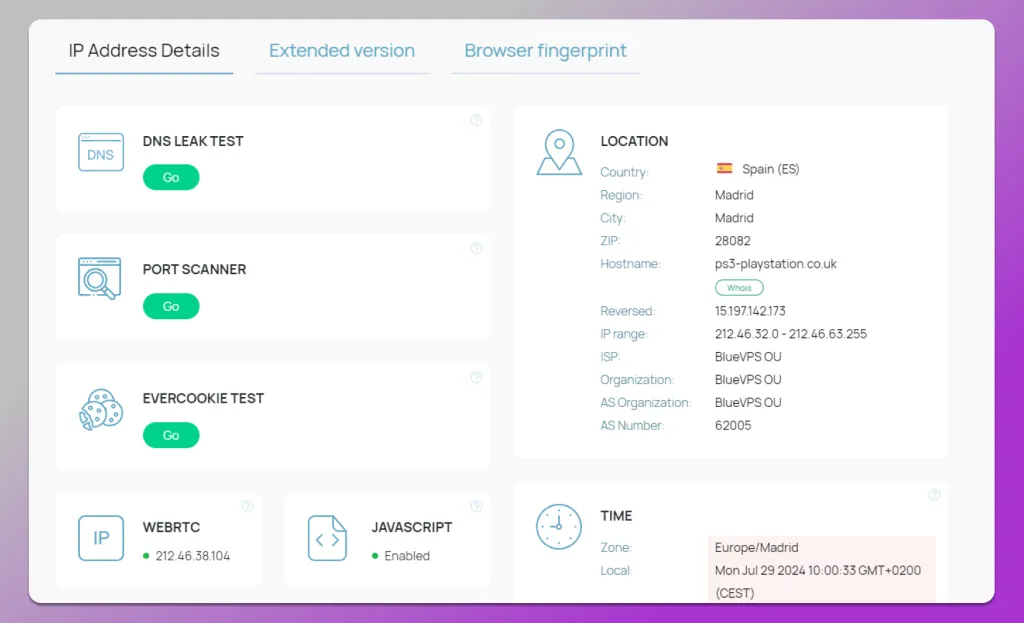The width and height of the screenshot is (1024, 623).
Task: Click the DNS LEAK TEST heading
Action: coord(193,141)
